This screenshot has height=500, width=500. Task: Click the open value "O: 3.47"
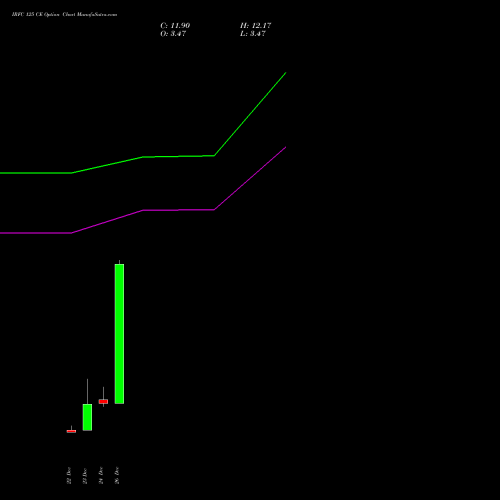[x=173, y=34]
